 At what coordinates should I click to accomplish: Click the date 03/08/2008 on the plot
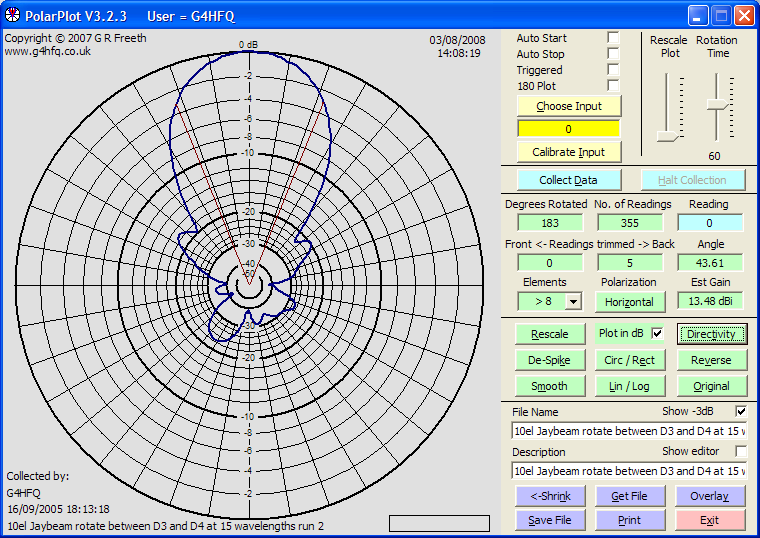(x=457, y=40)
